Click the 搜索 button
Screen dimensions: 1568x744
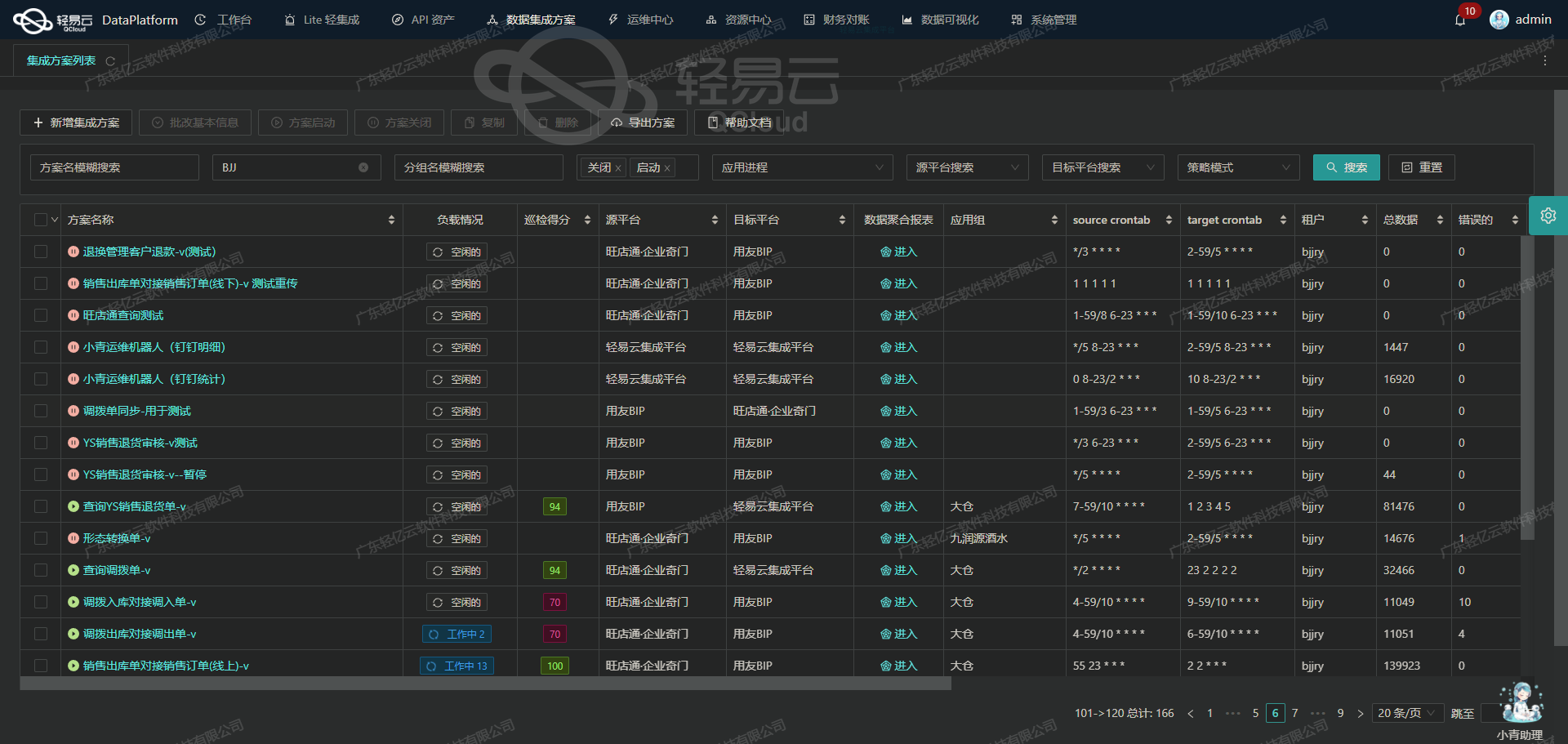pos(1347,167)
